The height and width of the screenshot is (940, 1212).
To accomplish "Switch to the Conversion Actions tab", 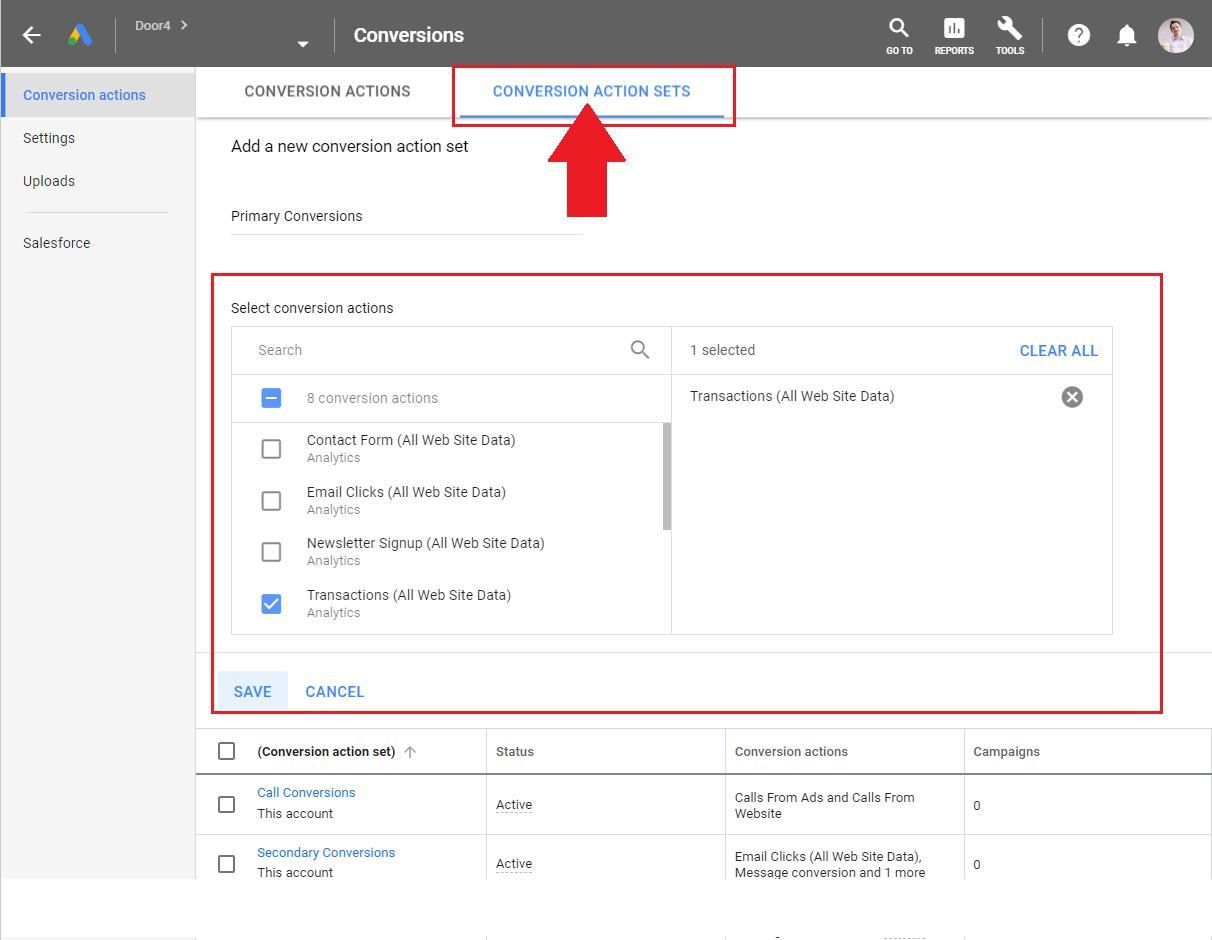I will coord(327,91).
